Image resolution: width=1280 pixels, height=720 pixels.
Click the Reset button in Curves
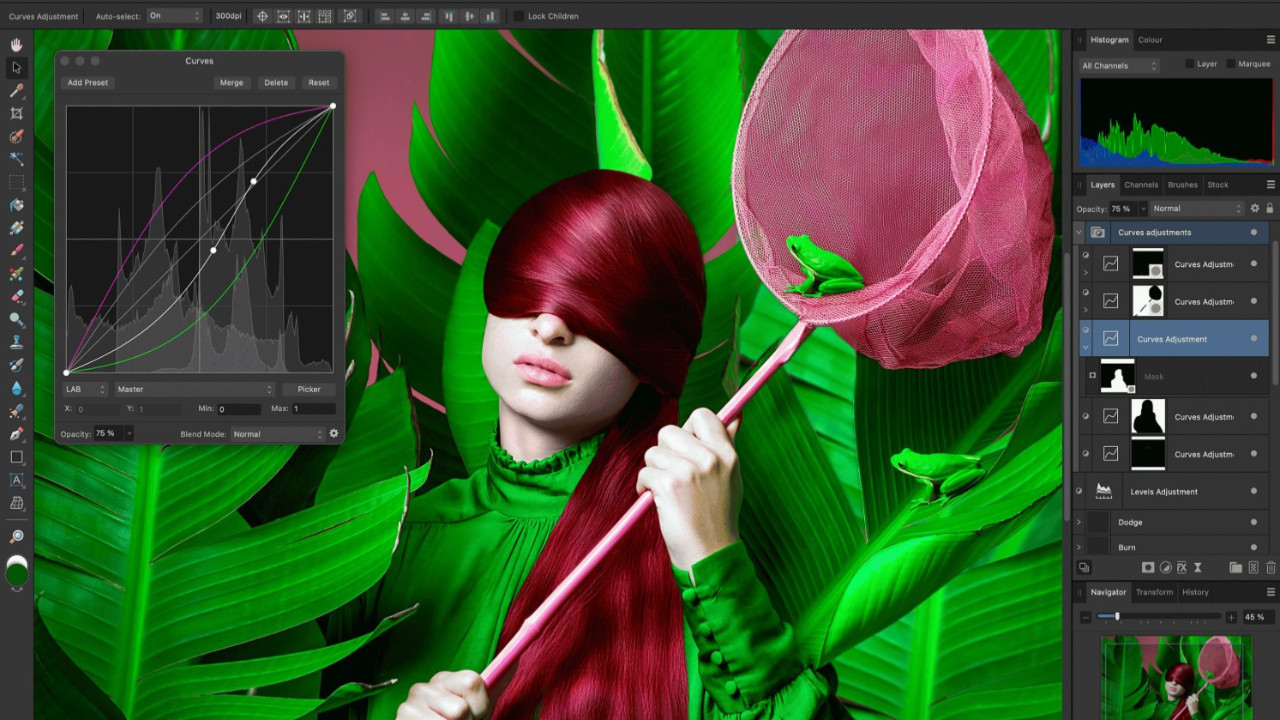tap(318, 83)
